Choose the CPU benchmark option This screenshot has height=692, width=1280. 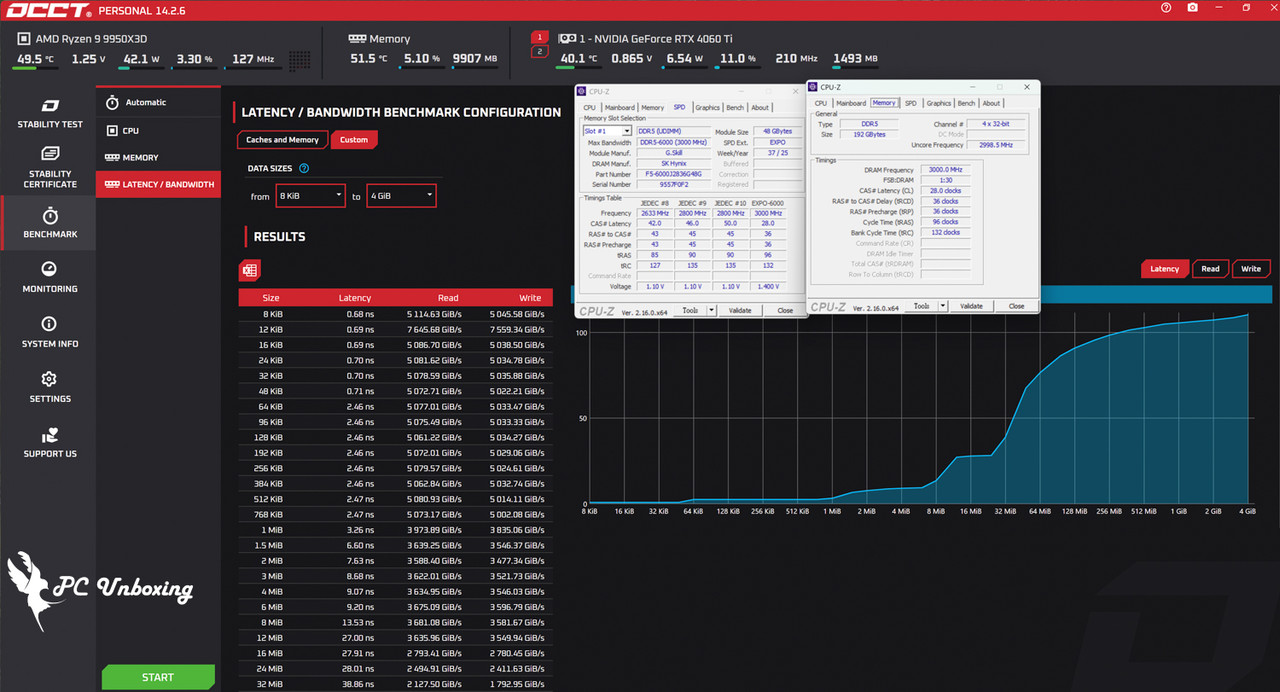[158, 130]
